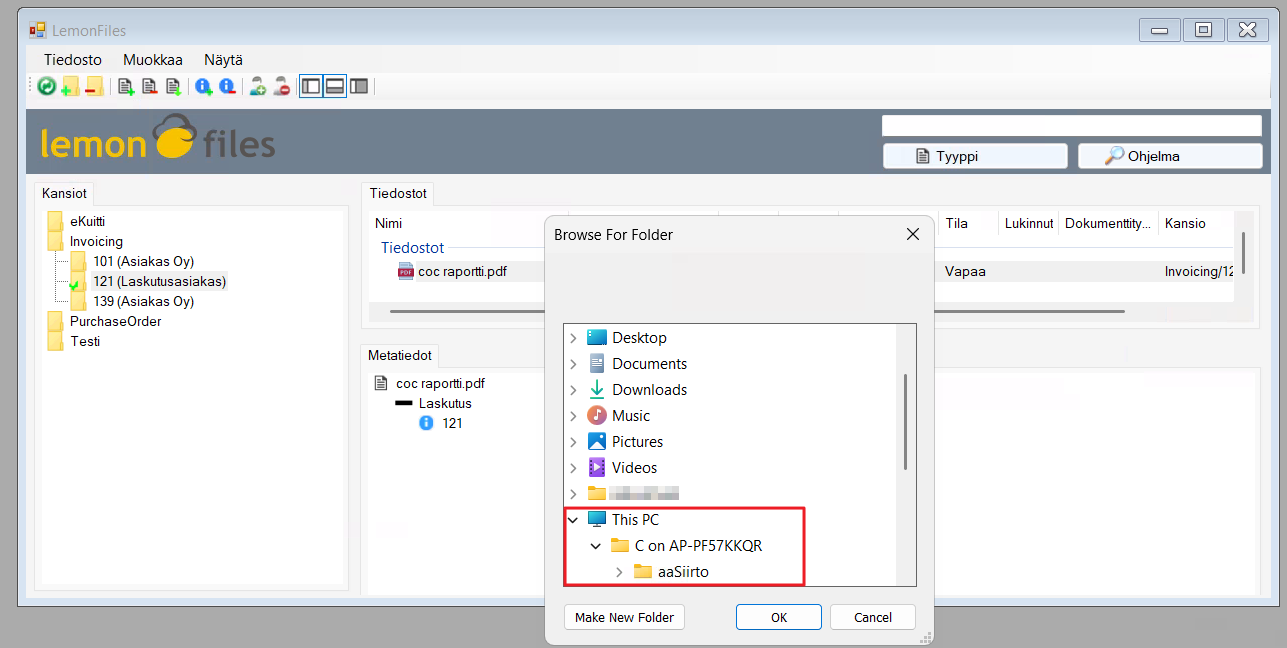Expand the Documents folder in browse dialog

pyautogui.click(x=573, y=364)
